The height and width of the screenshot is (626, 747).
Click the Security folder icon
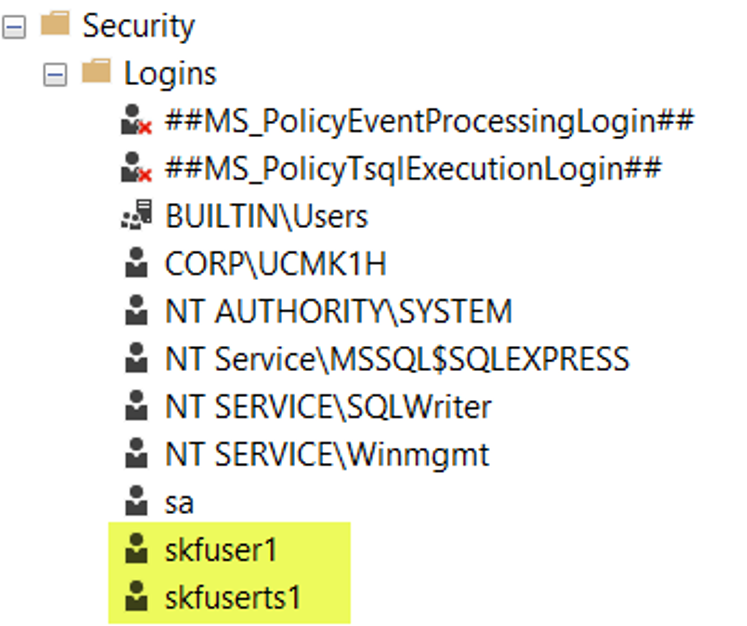pos(56,25)
